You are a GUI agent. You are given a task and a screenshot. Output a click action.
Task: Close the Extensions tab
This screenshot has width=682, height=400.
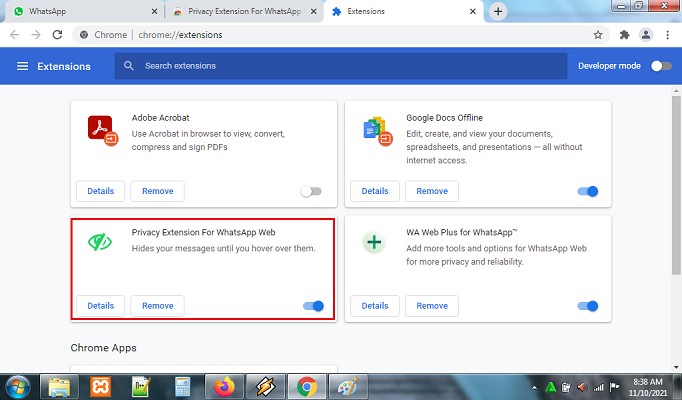(x=473, y=11)
